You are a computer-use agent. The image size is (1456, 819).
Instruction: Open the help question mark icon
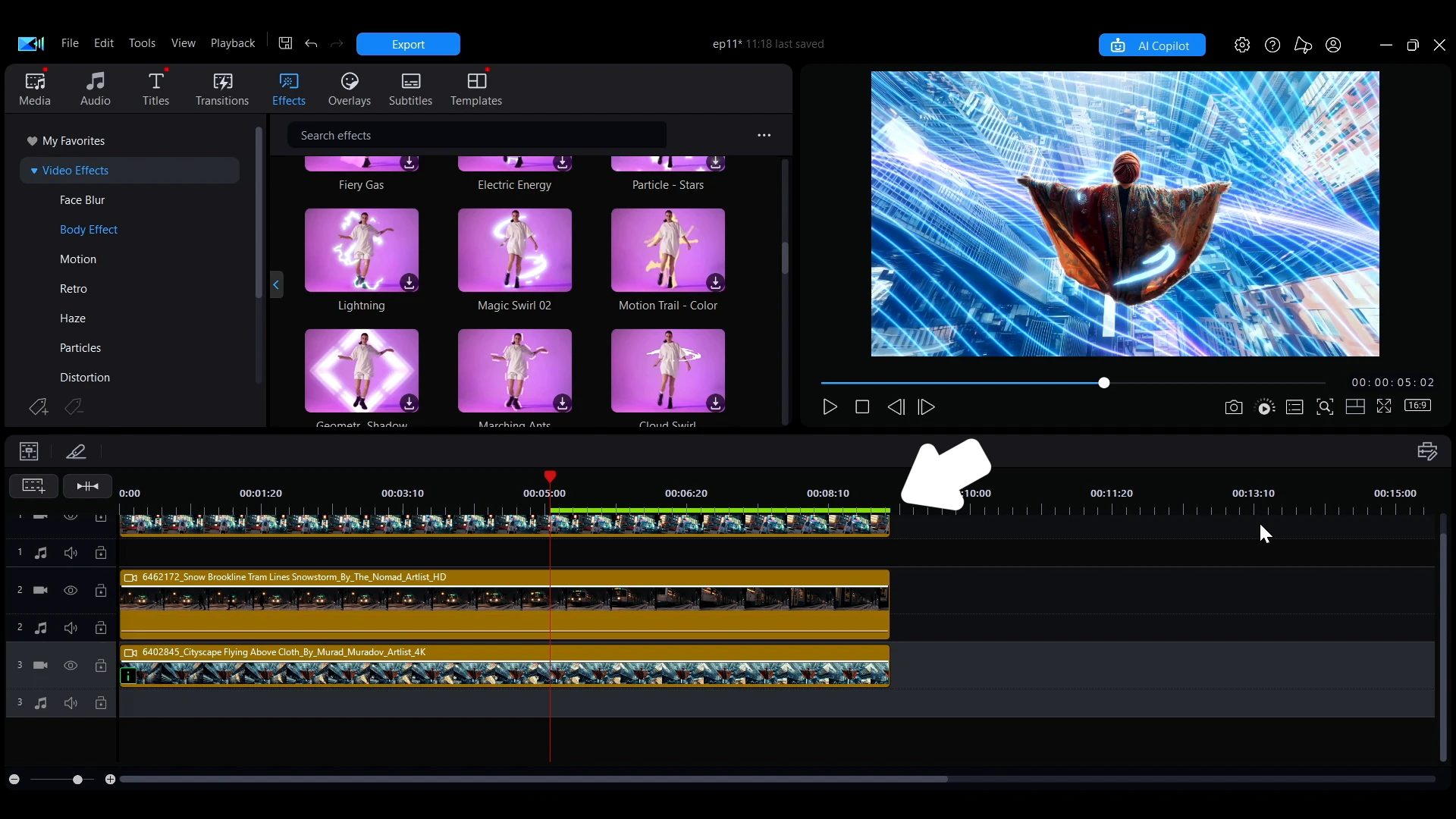1272,45
